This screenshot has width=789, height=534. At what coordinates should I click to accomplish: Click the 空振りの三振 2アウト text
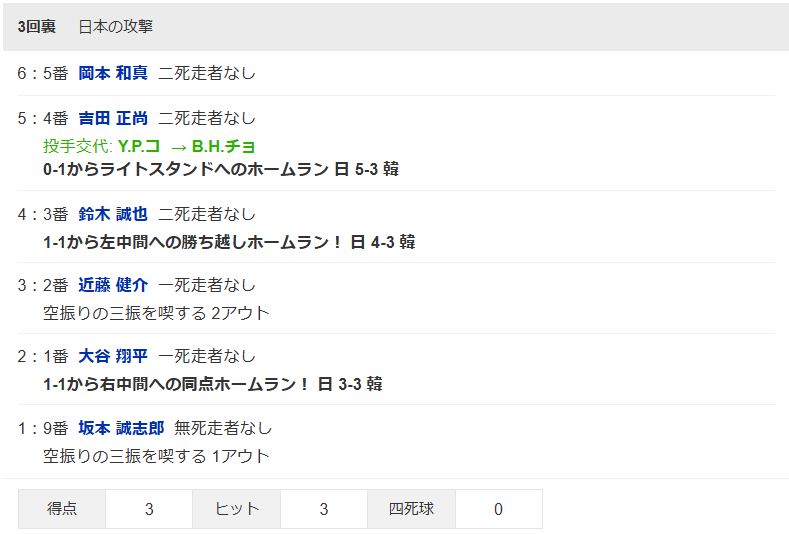point(156,312)
